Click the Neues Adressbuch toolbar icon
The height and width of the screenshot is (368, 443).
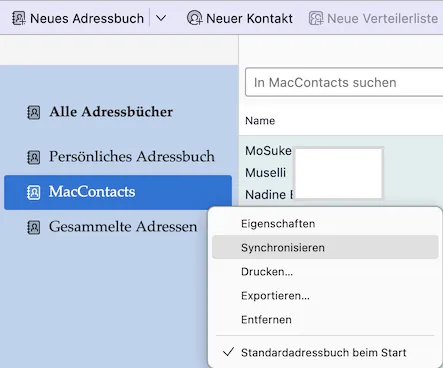(19, 18)
